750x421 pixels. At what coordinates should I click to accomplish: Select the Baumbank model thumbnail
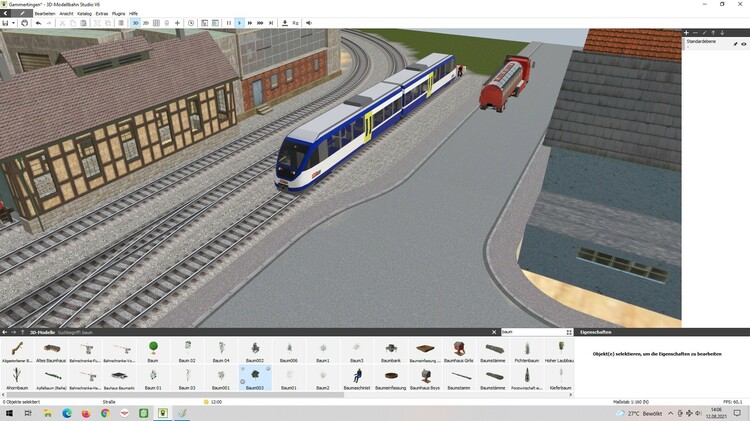click(x=390, y=350)
